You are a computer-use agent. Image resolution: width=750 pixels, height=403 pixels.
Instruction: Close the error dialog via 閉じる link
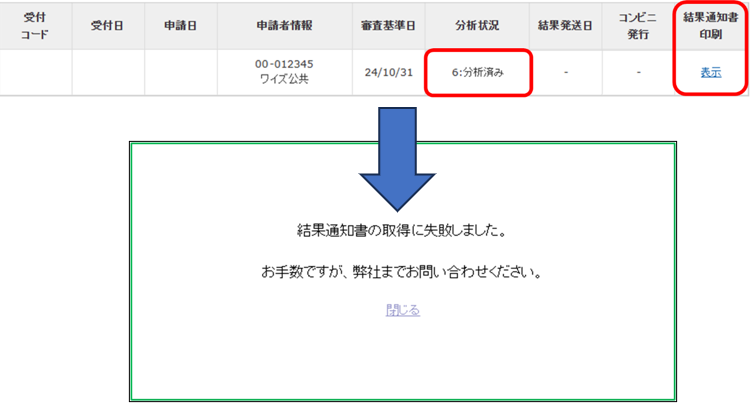click(x=403, y=310)
